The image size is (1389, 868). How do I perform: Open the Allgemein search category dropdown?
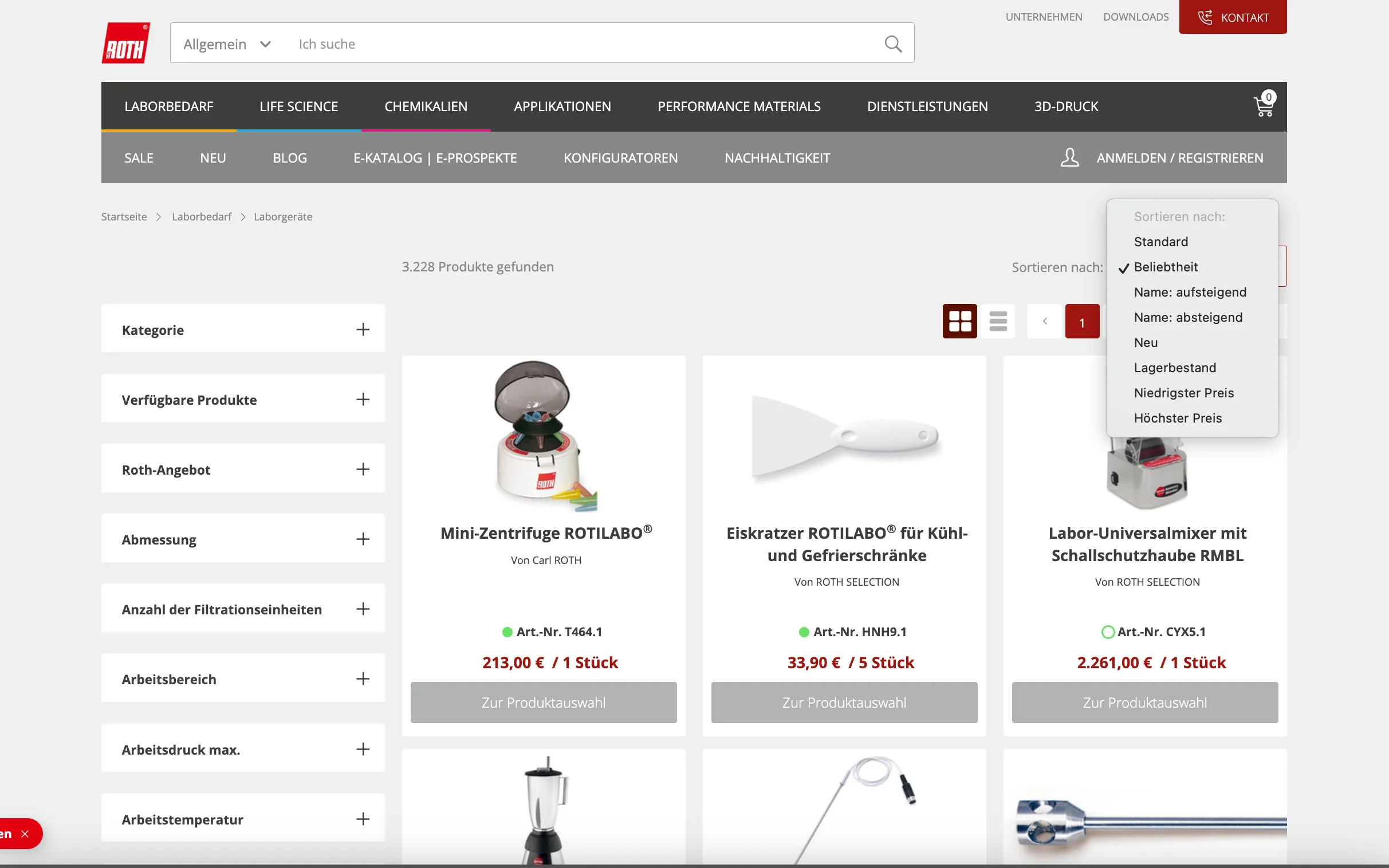[x=227, y=44]
